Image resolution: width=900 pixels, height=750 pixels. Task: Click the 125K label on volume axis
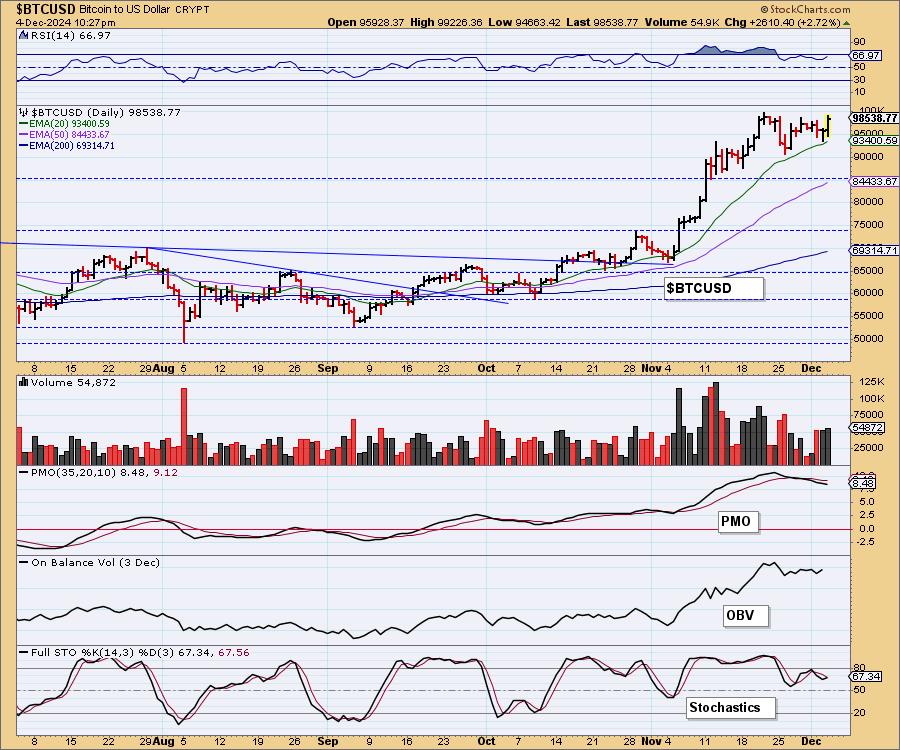[872, 382]
